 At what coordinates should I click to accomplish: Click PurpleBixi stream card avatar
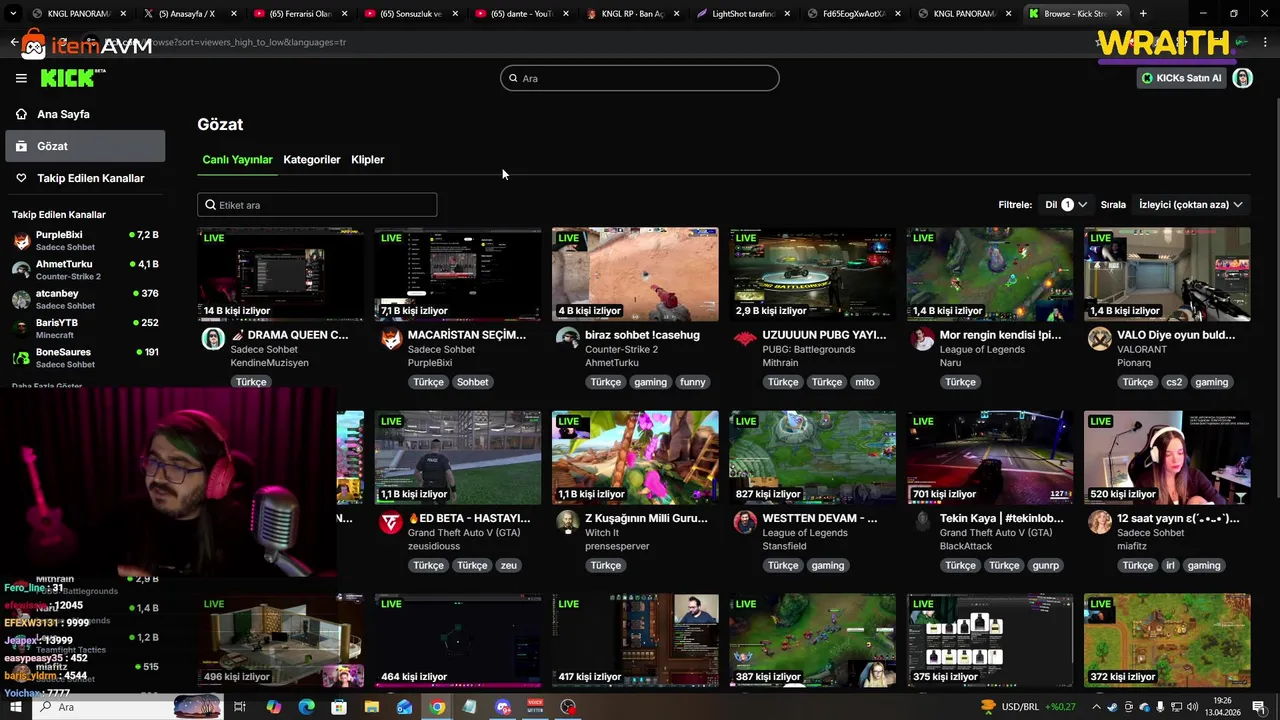coord(391,338)
